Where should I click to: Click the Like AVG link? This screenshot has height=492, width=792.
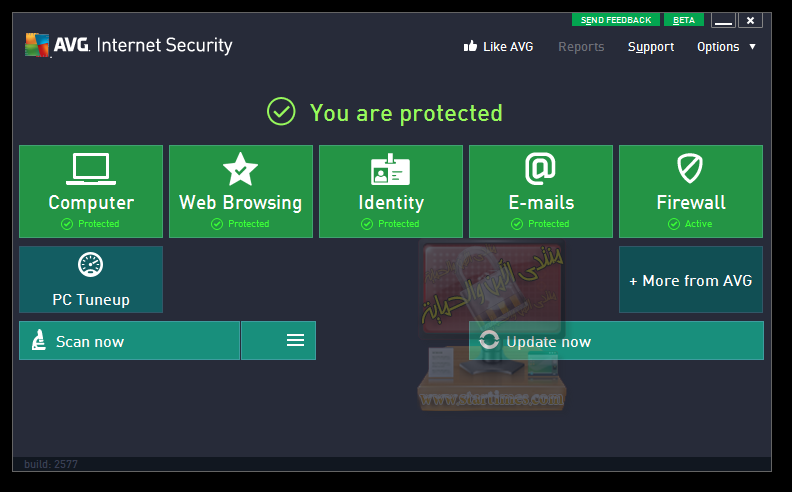coord(508,47)
